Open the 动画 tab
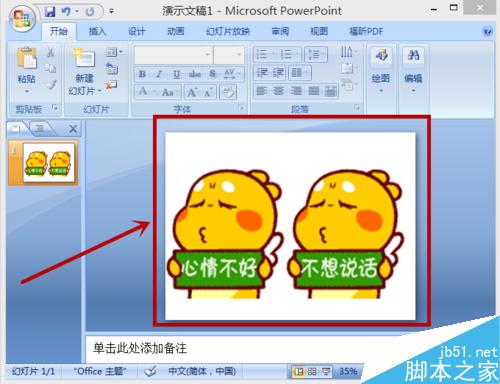 176,31
